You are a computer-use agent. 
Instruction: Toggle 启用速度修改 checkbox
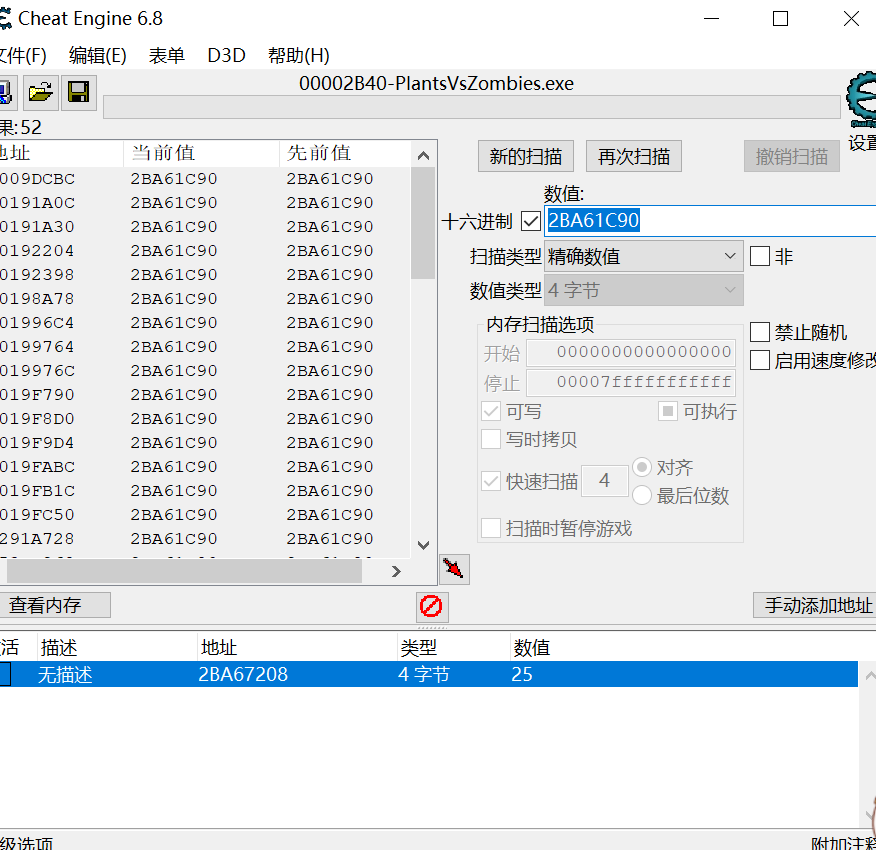coord(760,360)
